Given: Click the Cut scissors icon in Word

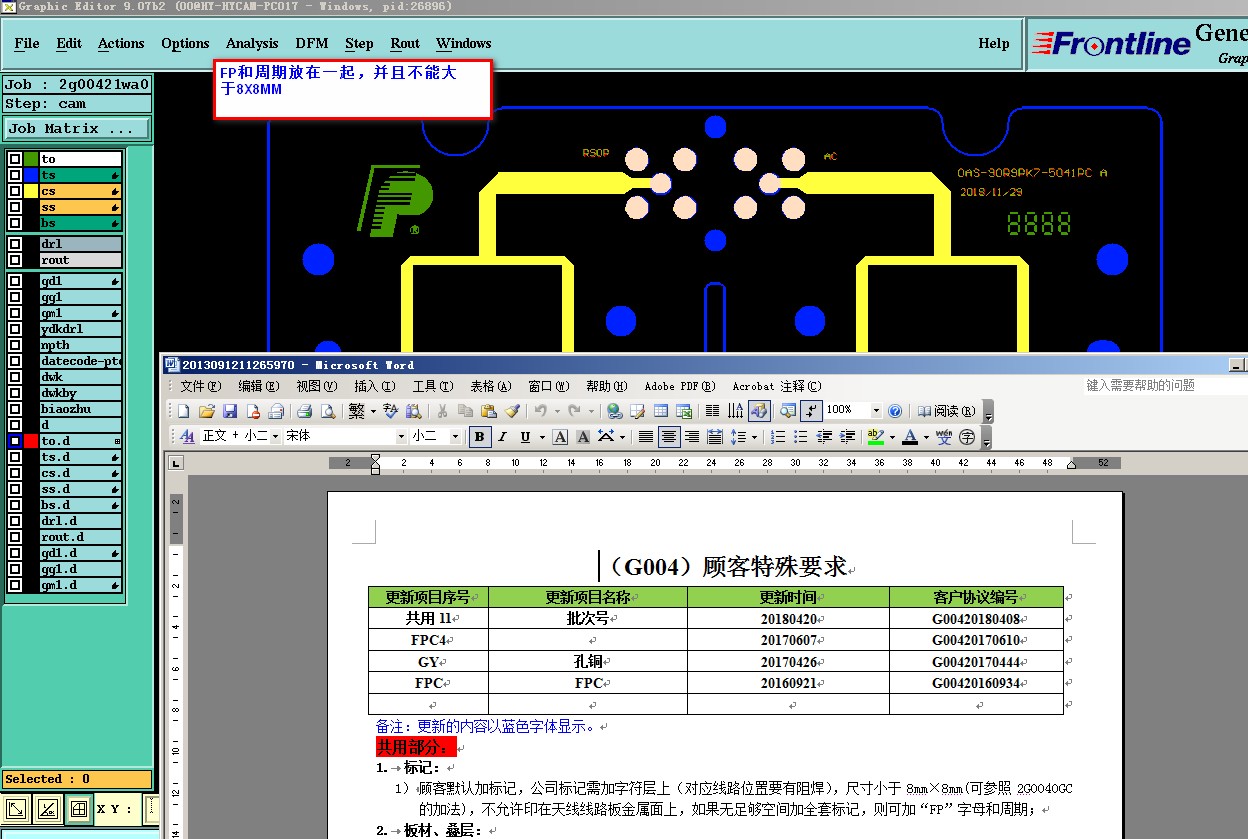Looking at the screenshot, I should 442,411.
